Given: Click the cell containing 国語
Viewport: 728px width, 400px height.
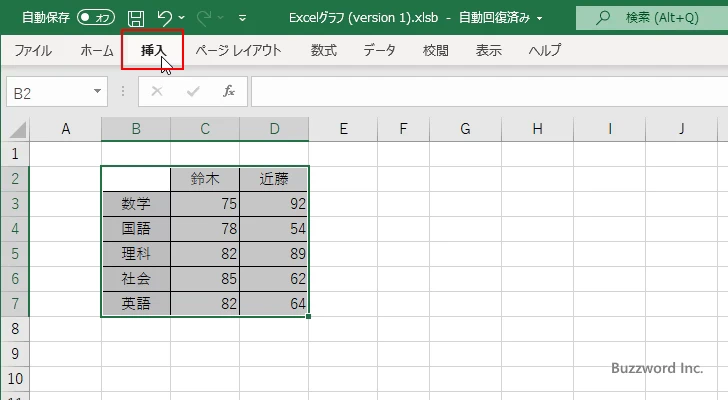Looking at the screenshot, I should pyautogui.click(x=136, y=229).
